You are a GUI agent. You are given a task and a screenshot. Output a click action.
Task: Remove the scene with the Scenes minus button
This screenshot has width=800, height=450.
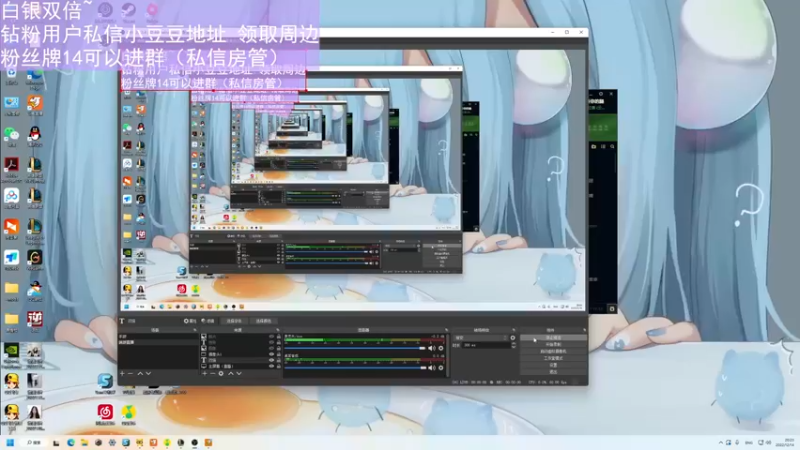click(x=131, y=373)
